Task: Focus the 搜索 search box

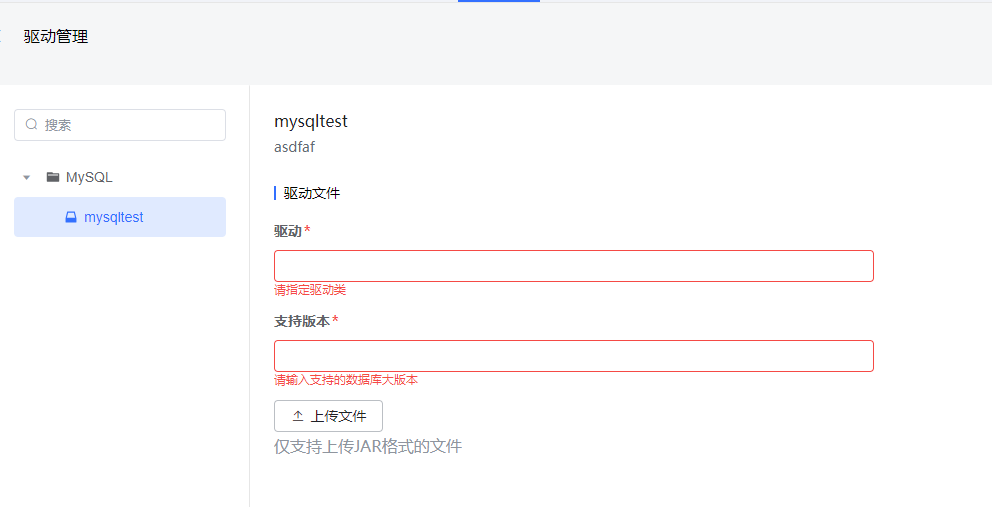Action: click(120, 125)
